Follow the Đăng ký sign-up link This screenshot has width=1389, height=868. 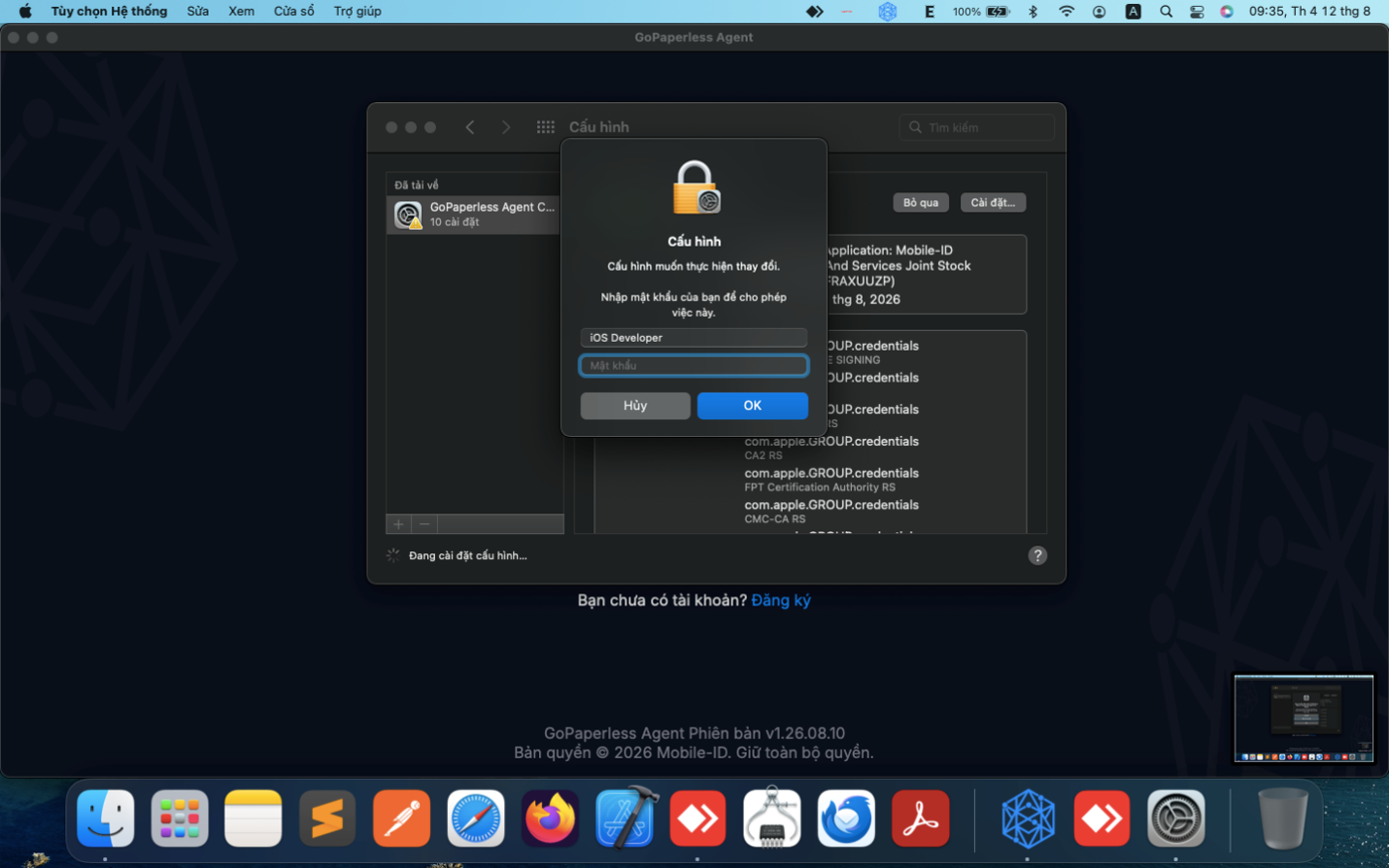781,600
